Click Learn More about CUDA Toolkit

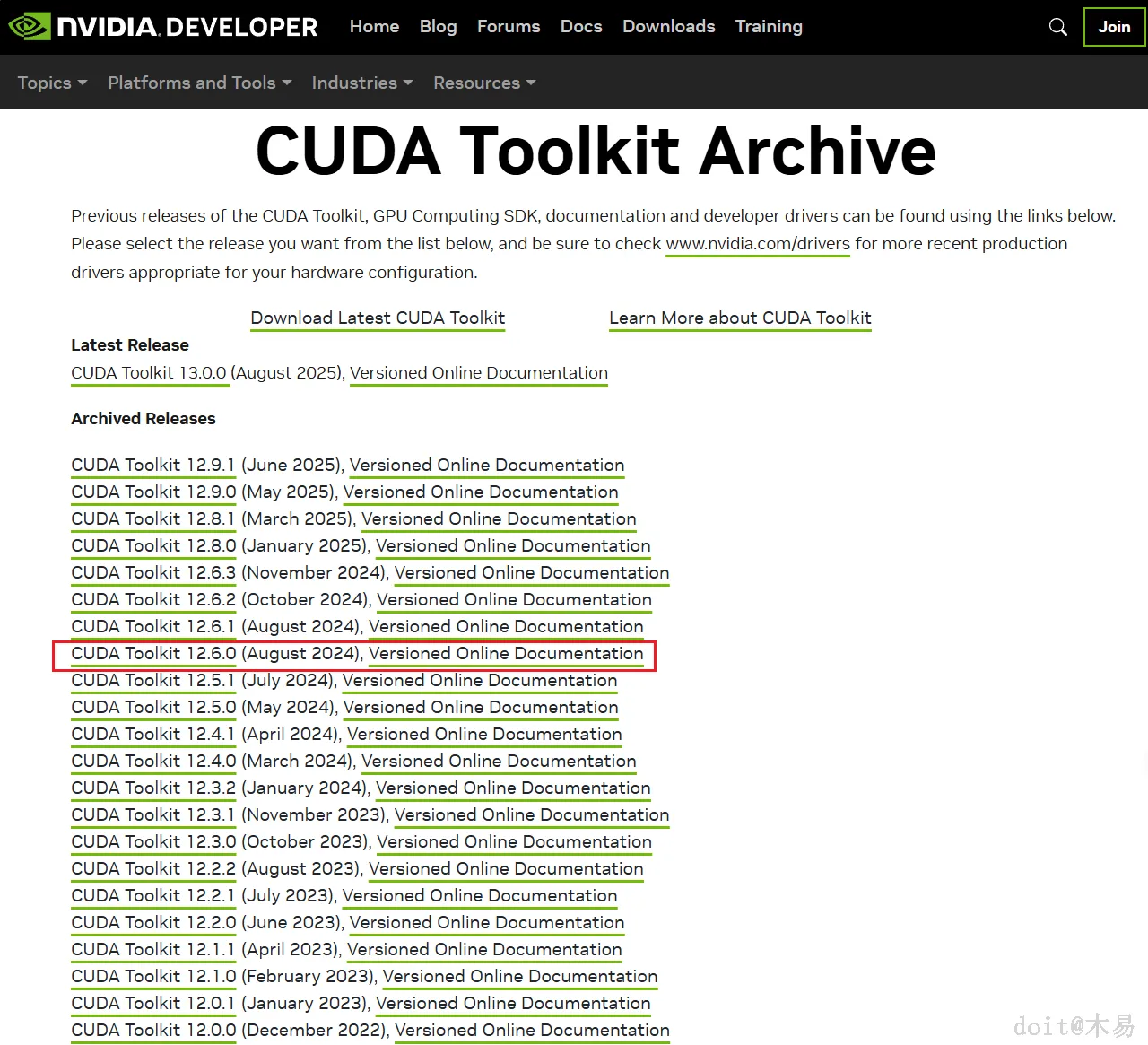pyautogui.click(x=740, y=318)
